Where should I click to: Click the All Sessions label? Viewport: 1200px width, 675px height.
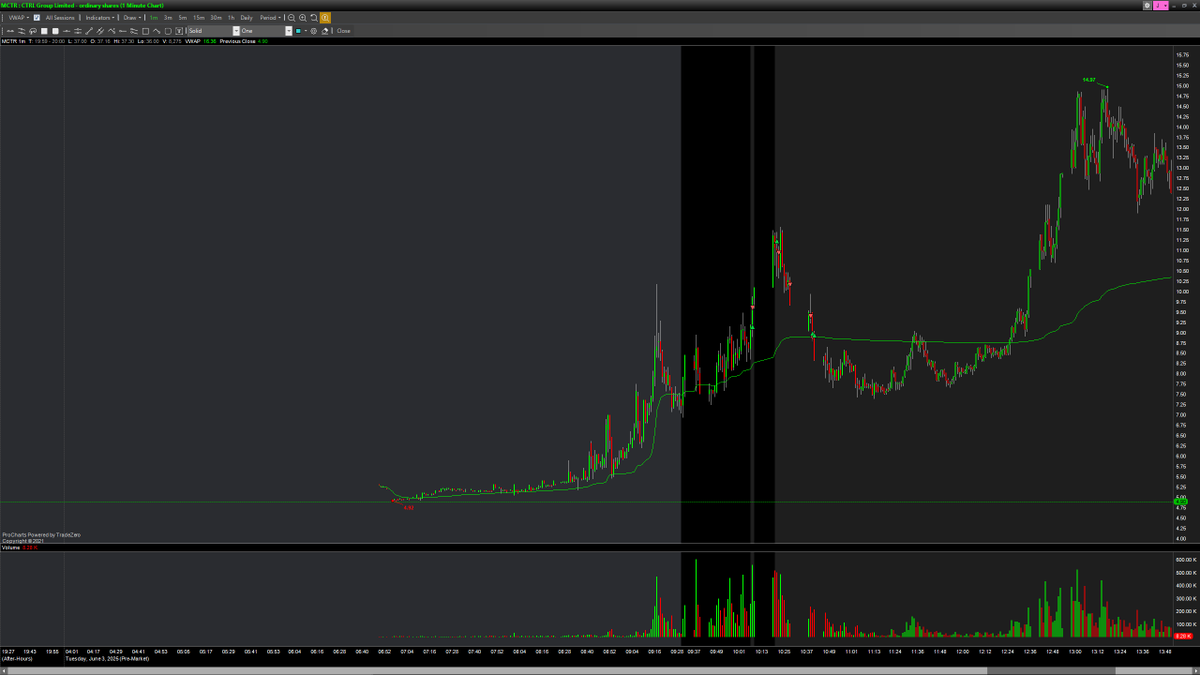point(60,18)
